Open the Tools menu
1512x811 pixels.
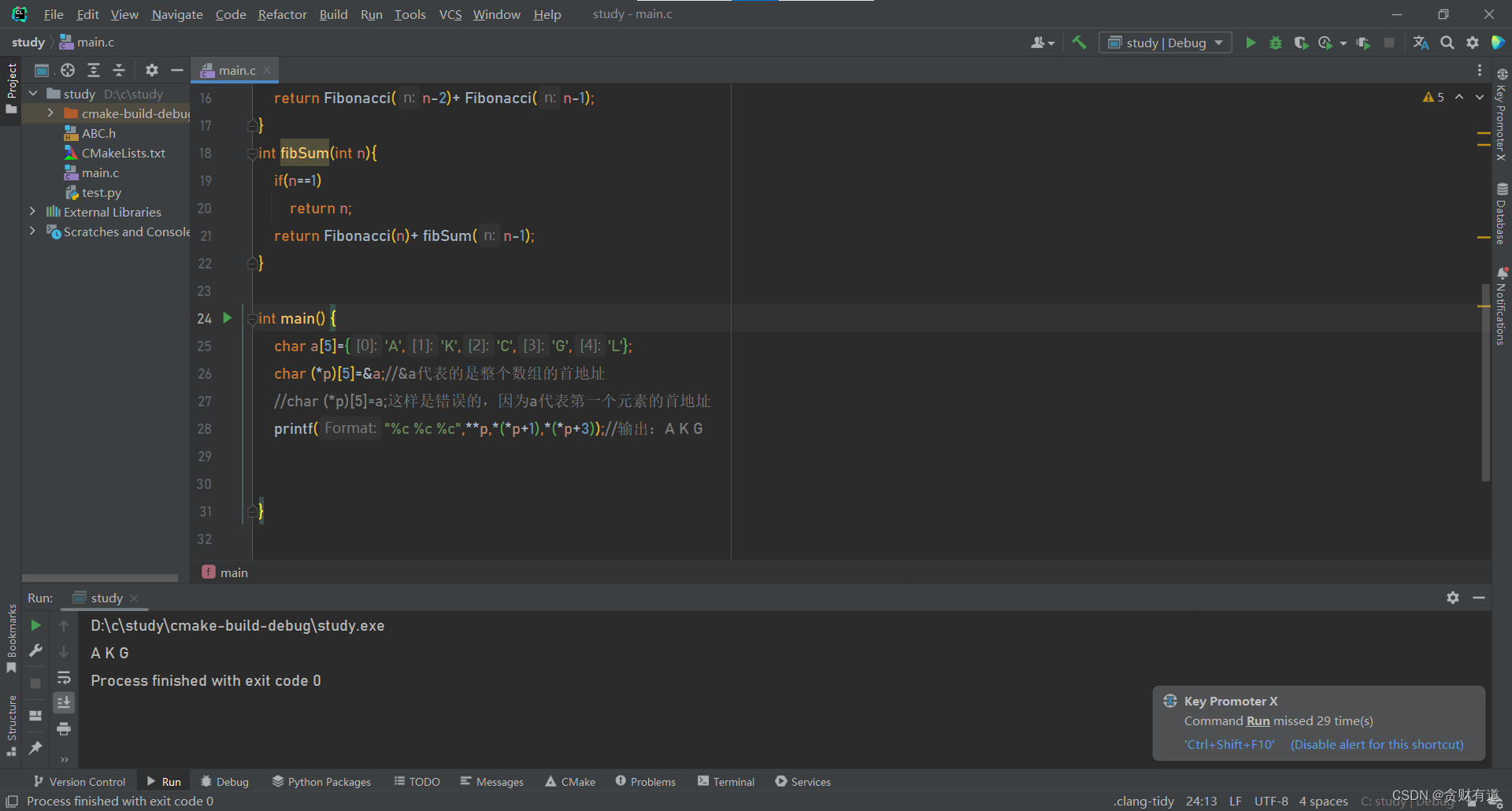(x=409, y=14)
